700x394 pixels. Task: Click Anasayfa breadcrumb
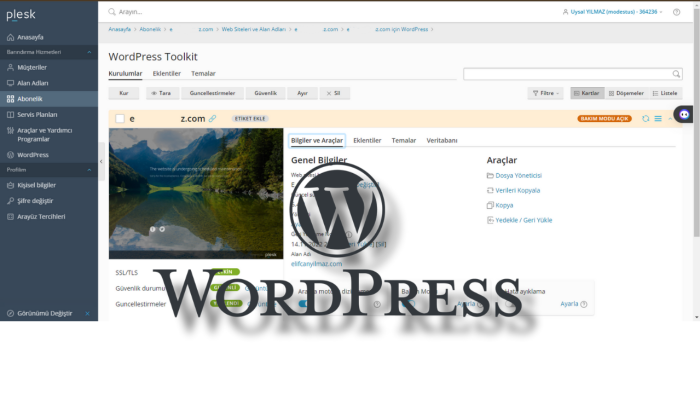(119, 29)
